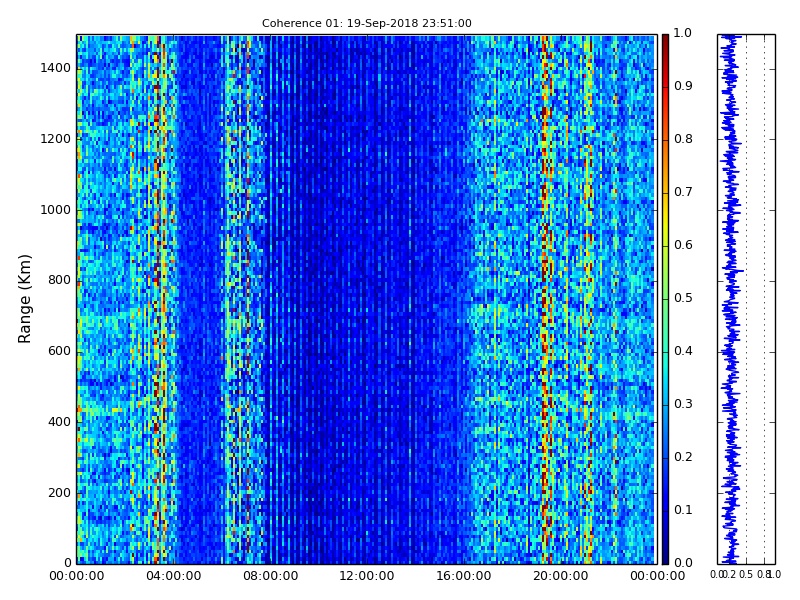Click the blue coherence profile line in right panel
Viewport: 800px width, 600px height.
point(731,299)
